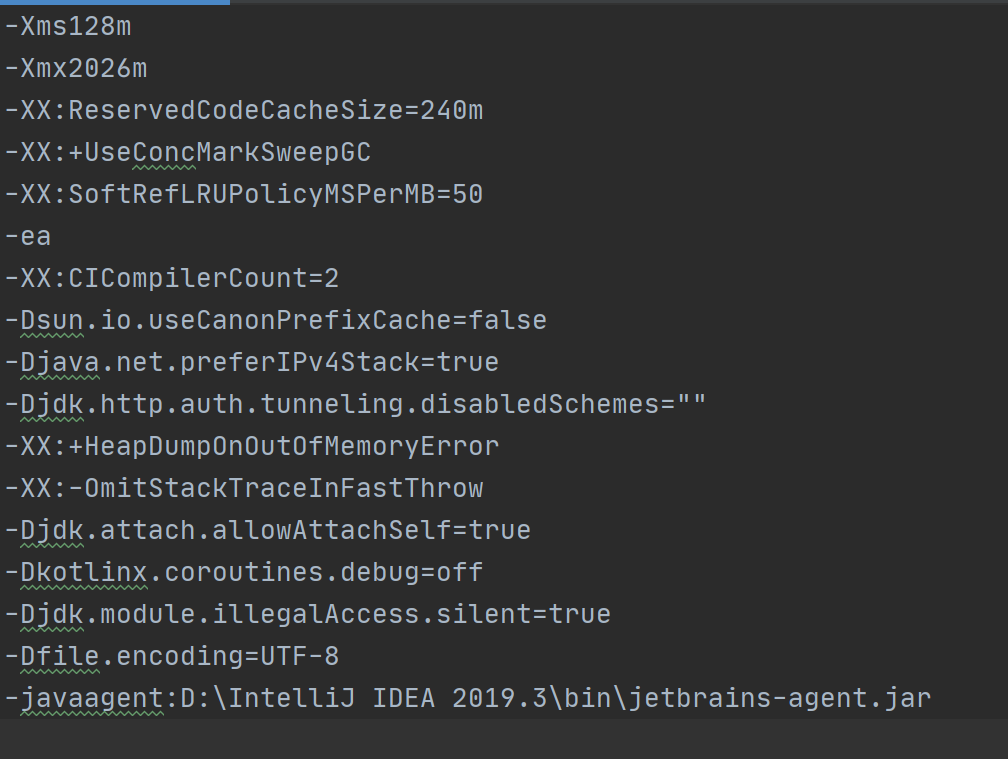
Task: Click the illegalAccess.silent=true line
Action: (308, 614)
